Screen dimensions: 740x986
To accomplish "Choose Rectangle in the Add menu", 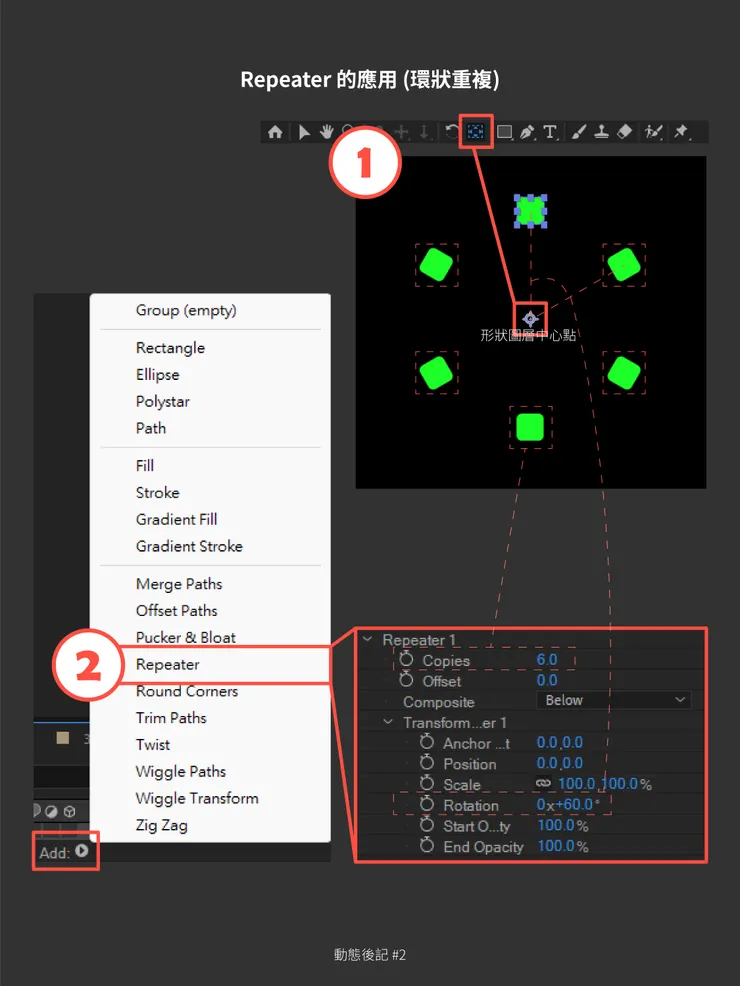I will coord(170,348).
